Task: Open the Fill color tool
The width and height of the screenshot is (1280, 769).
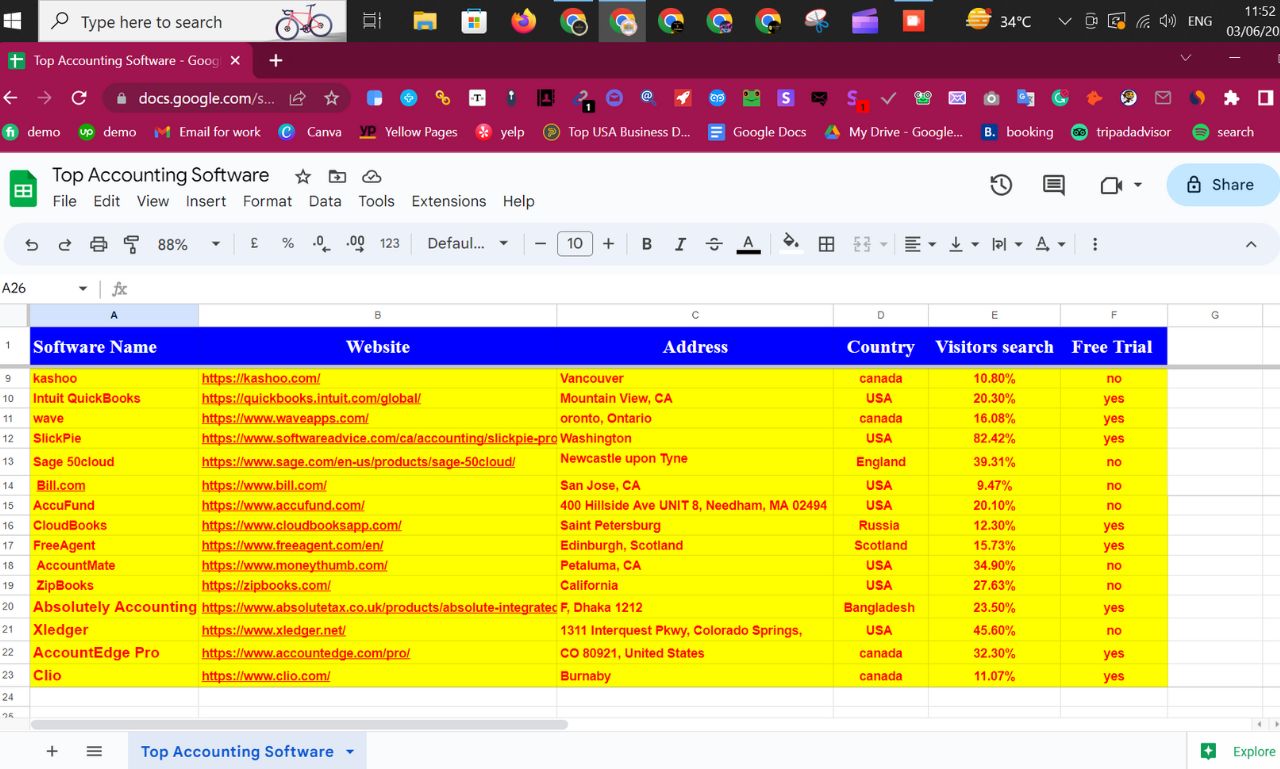Action: [791, 243]
